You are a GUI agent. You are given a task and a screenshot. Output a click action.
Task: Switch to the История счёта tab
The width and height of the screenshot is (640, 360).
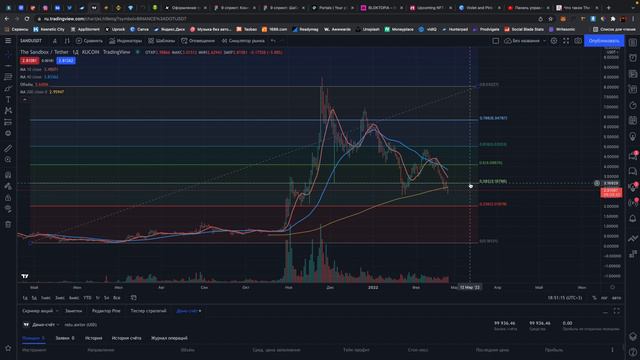(127, 338)
